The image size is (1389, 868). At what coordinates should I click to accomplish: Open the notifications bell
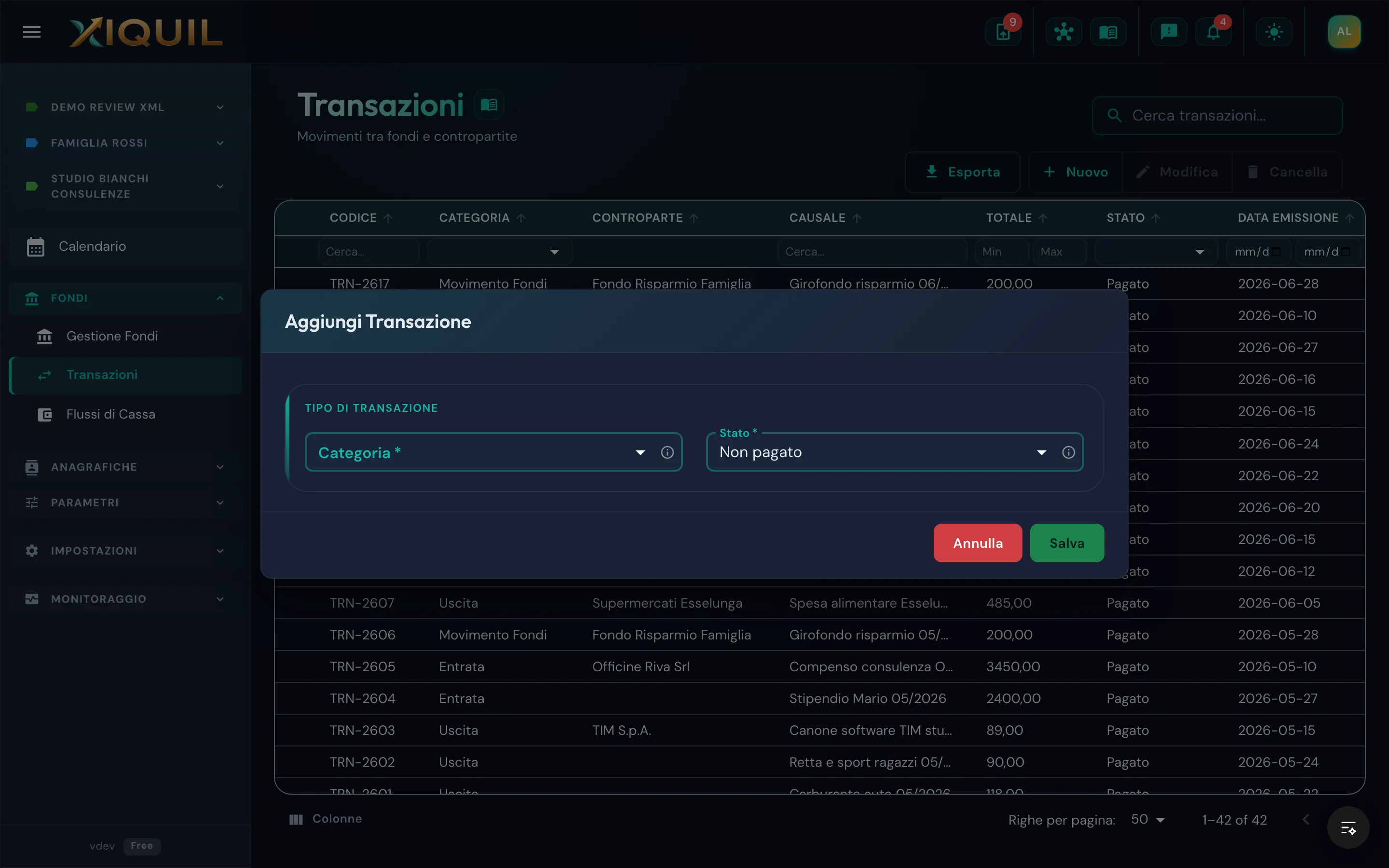pyautogui.click(x=1213, y=31)
